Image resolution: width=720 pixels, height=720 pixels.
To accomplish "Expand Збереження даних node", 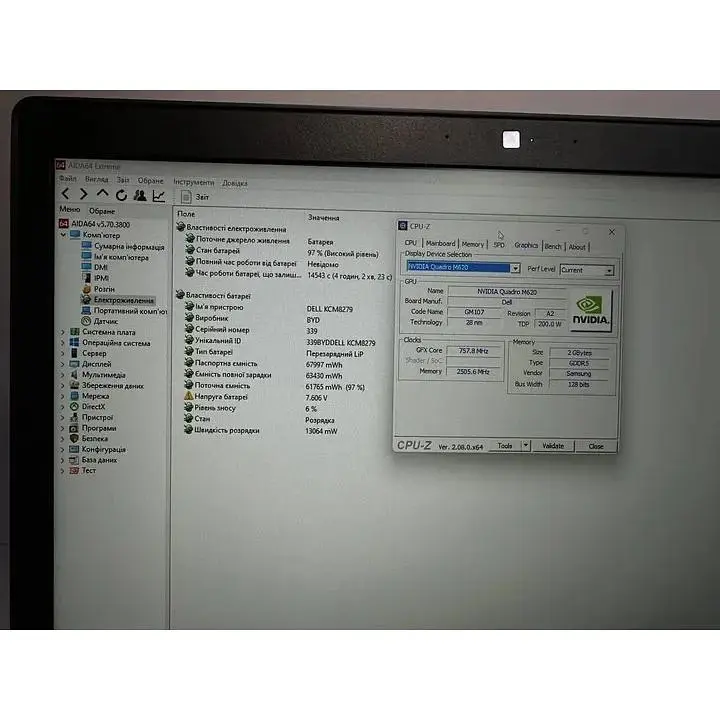I will point(63,385).
